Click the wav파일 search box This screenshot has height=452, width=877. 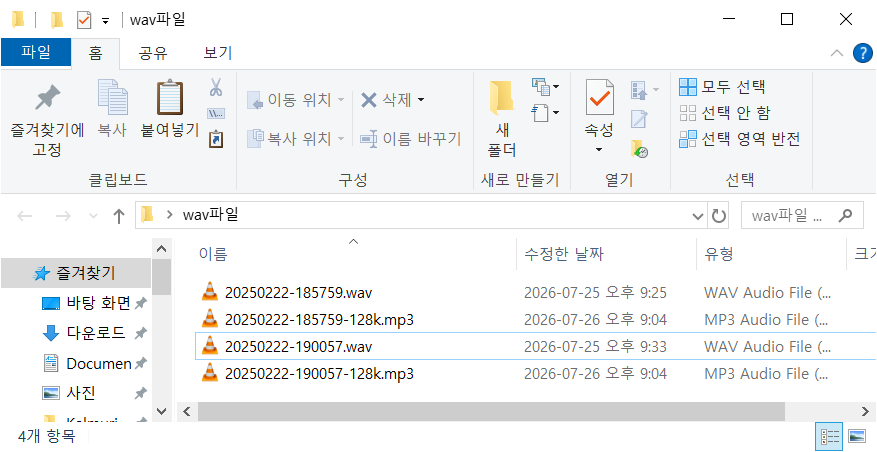802,215
